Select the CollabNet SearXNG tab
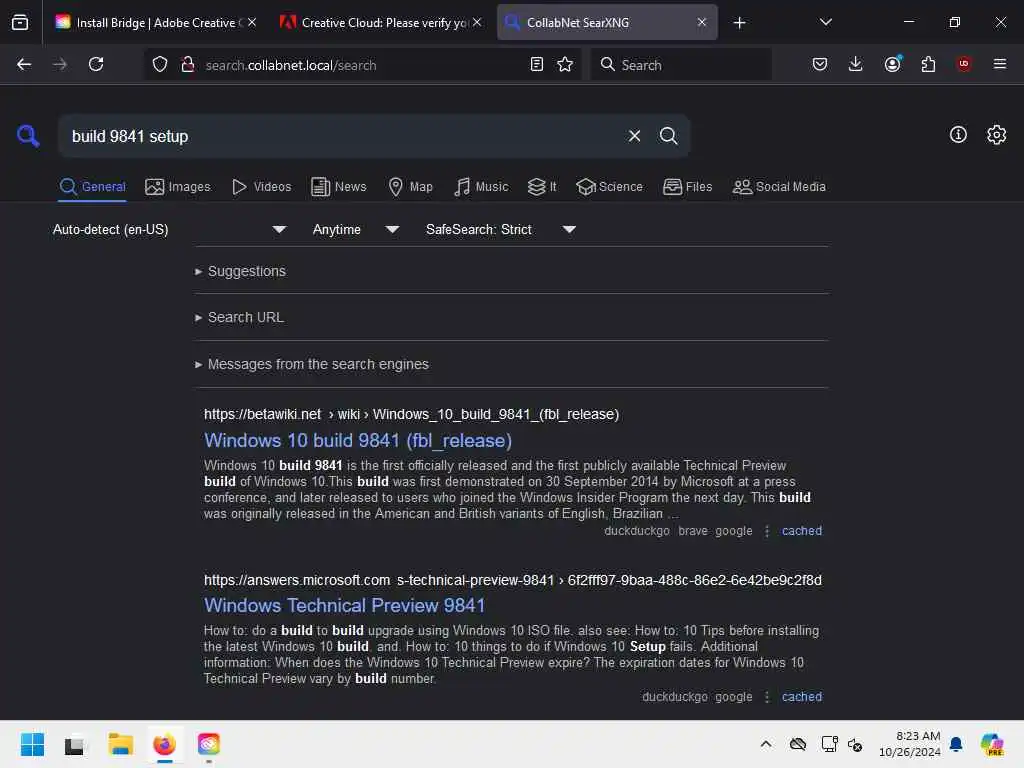The image size is (1024, 768). click(607, 22)
